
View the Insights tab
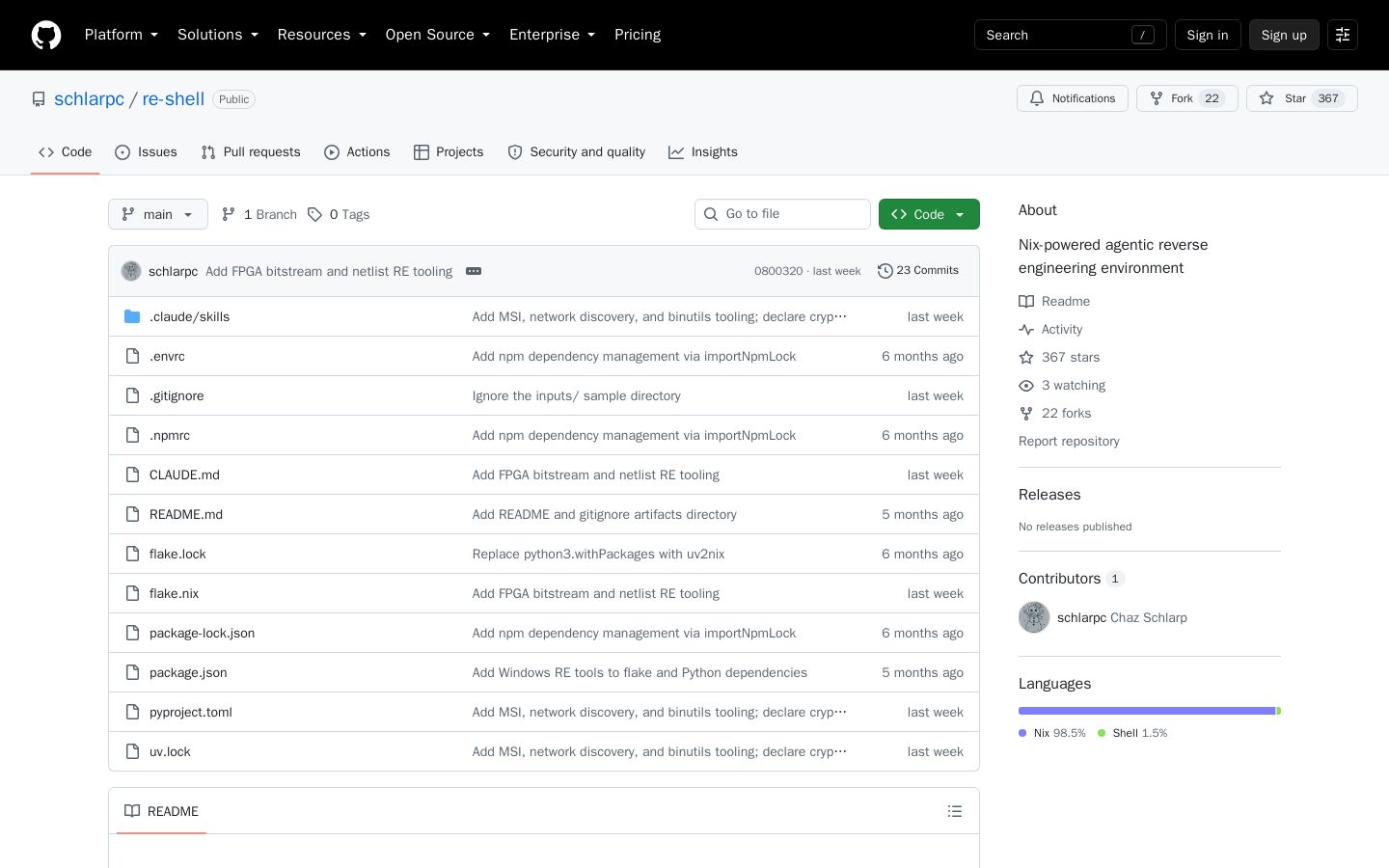click(x=703, y=152)
